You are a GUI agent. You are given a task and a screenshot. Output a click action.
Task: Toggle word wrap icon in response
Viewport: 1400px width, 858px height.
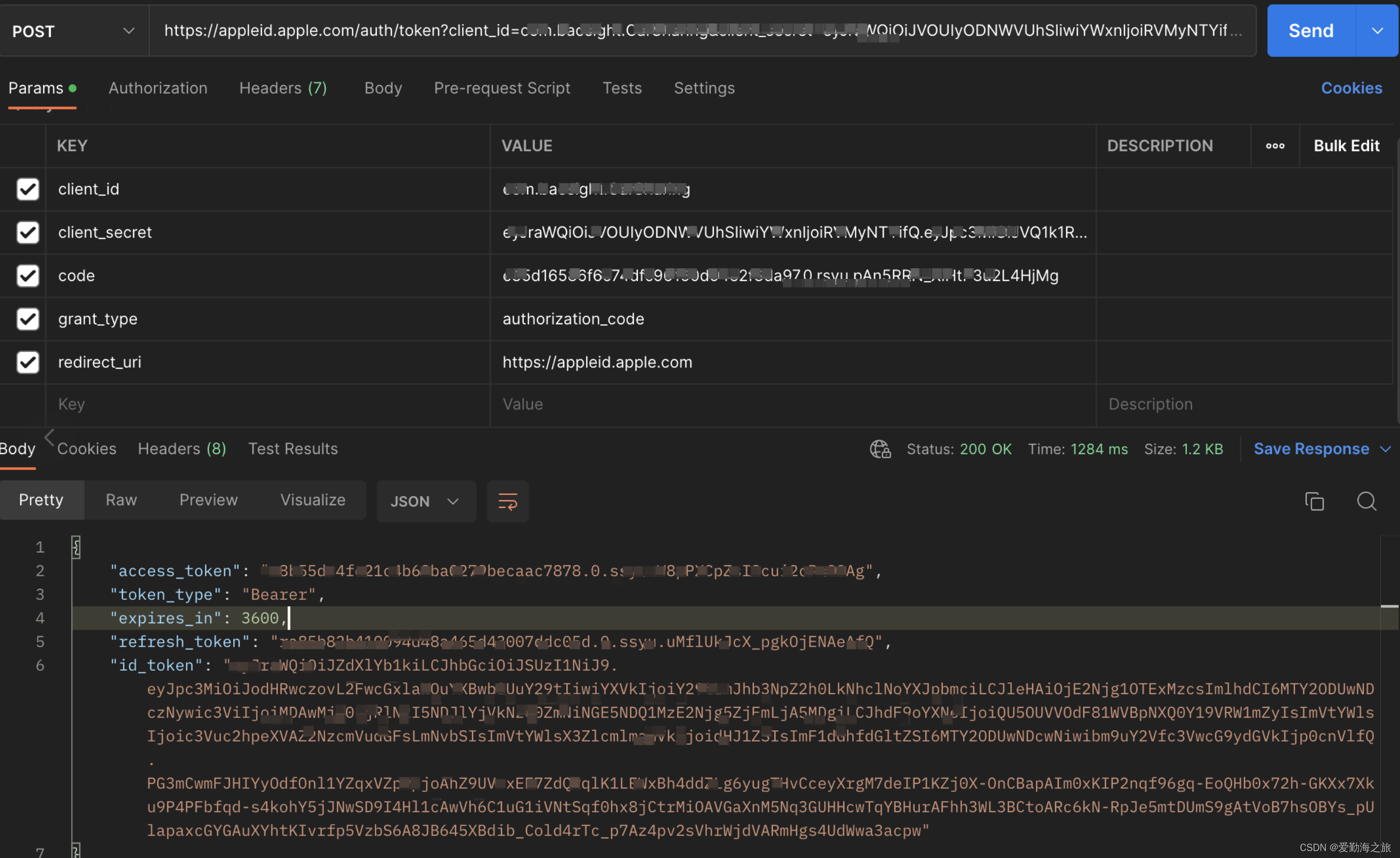[x=507, y=501]
